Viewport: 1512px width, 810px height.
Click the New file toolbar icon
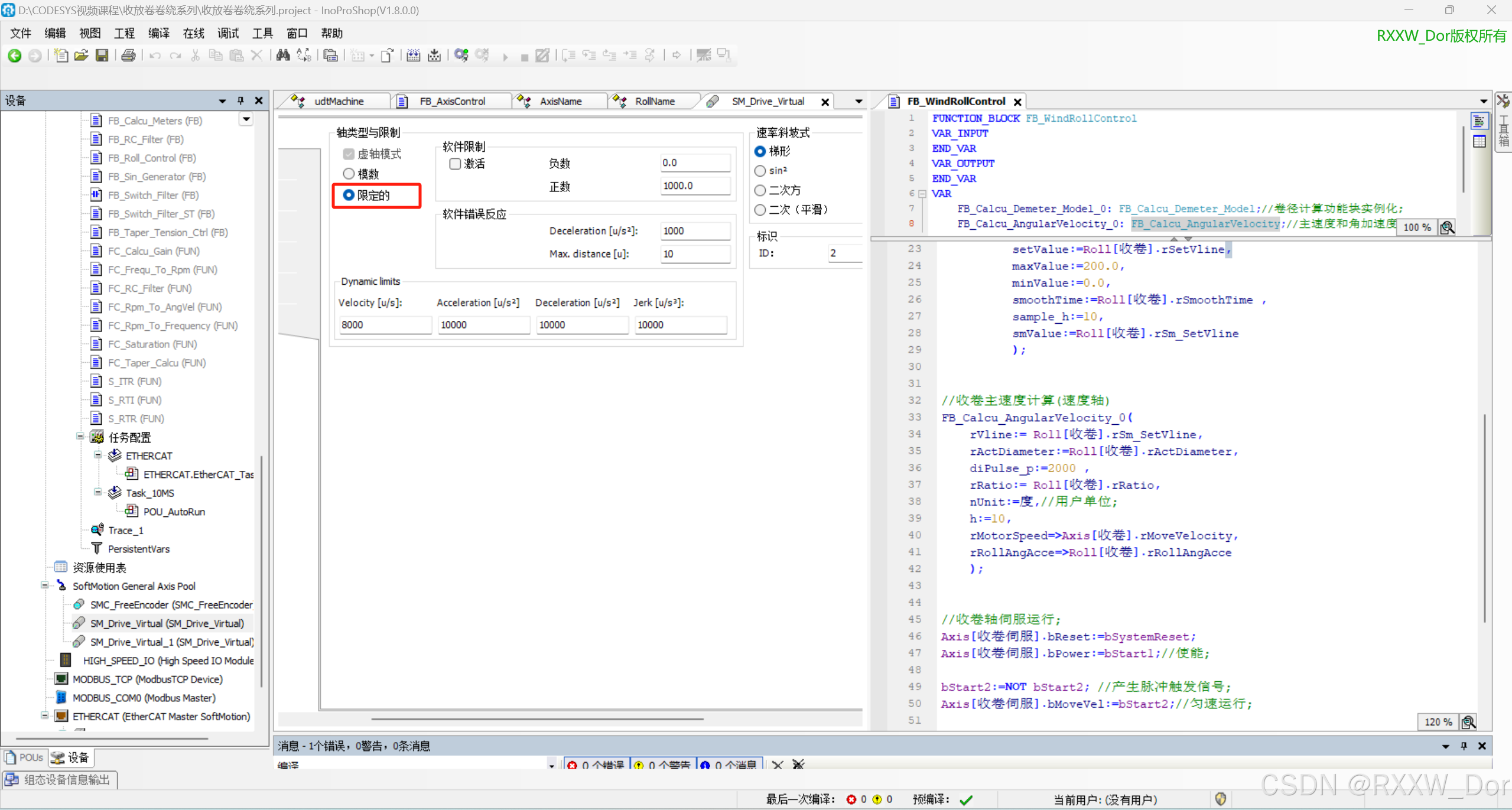coord(60,56)
